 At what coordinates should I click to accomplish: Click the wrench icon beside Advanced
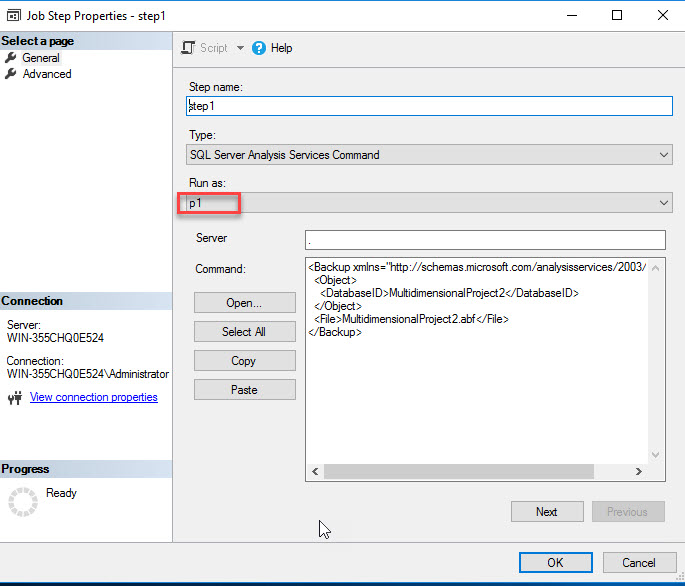(x=10, y=74)
